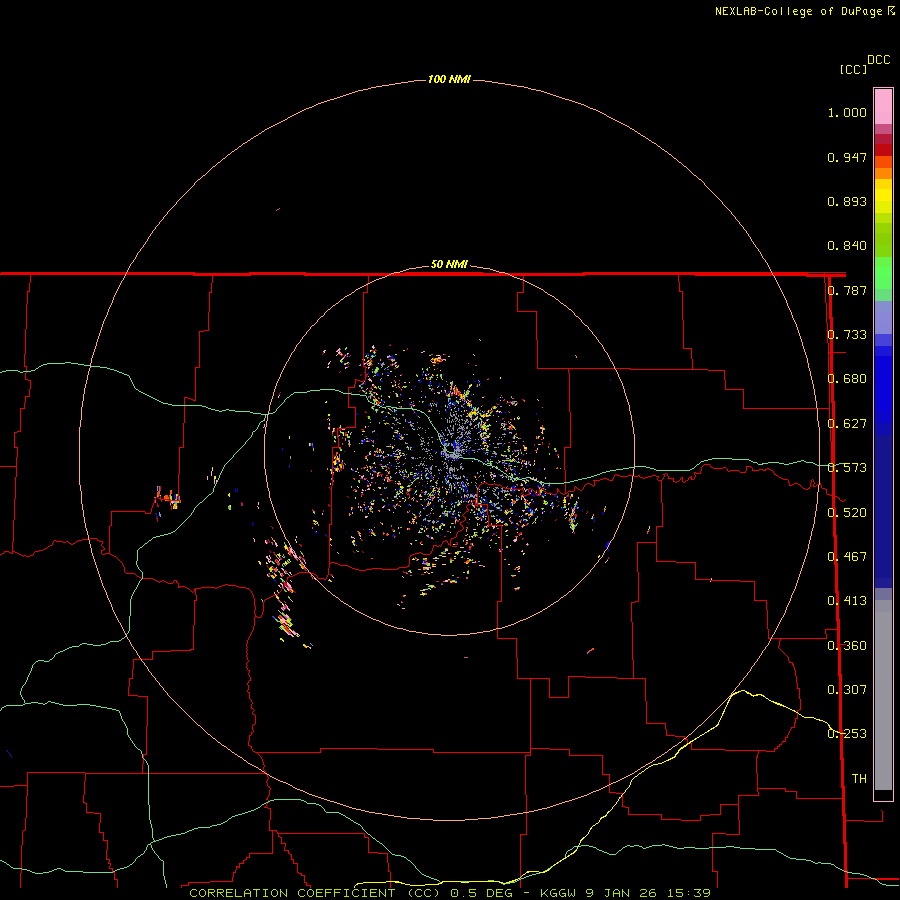Viewport: 900px width, 900px height.
Task: Click the 0.520 value on the color scale
Action: pyautogui.click(x=847, y=513)
